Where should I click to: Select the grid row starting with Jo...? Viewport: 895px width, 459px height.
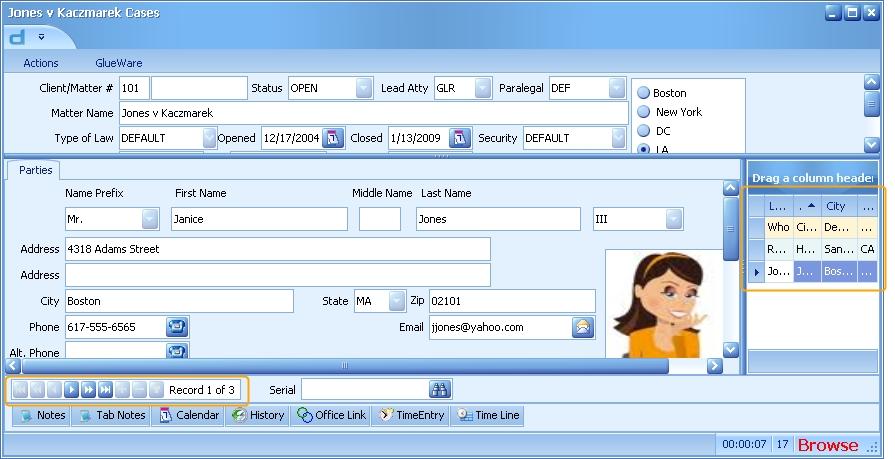point(813,271)
